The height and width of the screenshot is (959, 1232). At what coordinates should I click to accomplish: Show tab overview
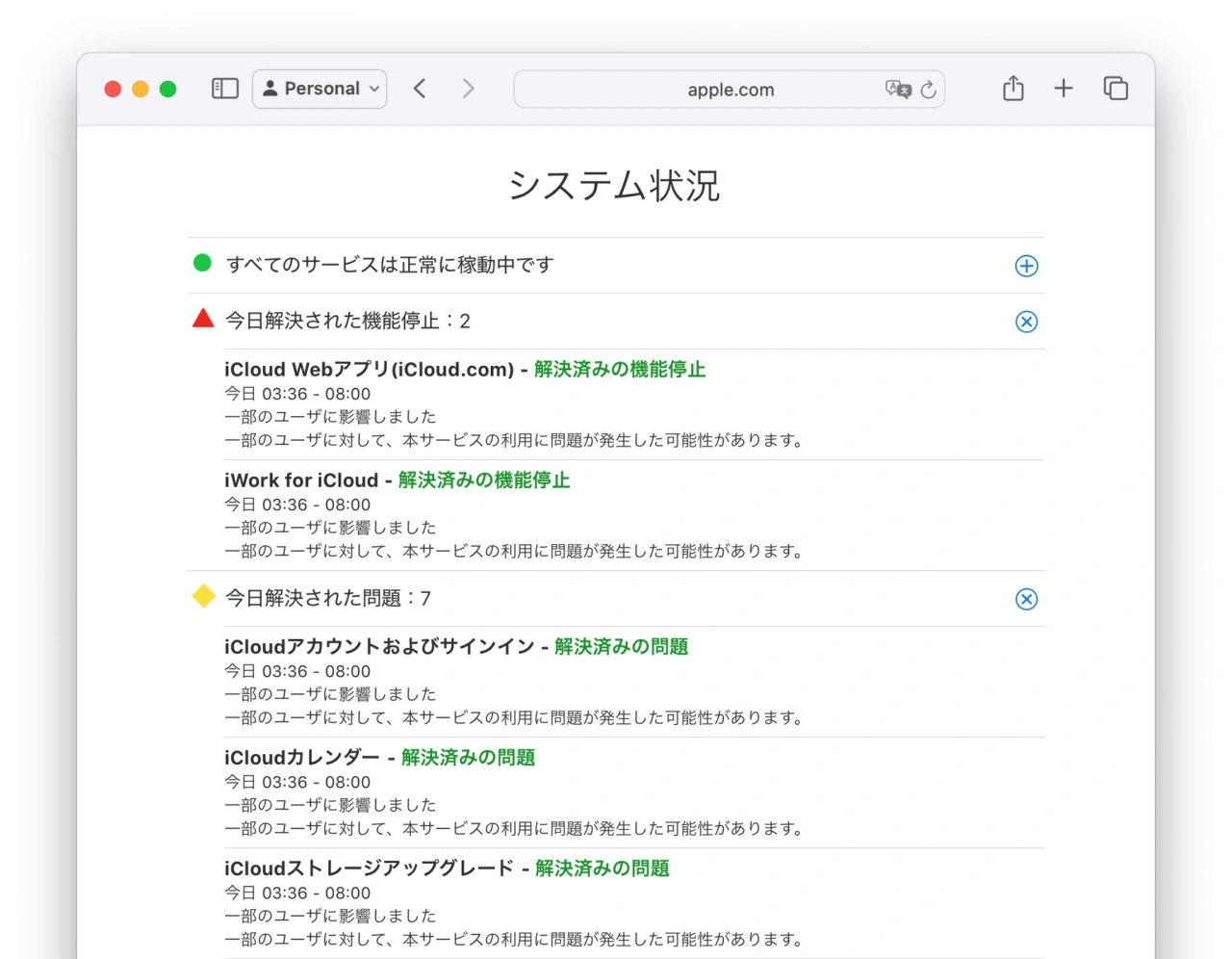[1116, 89]
